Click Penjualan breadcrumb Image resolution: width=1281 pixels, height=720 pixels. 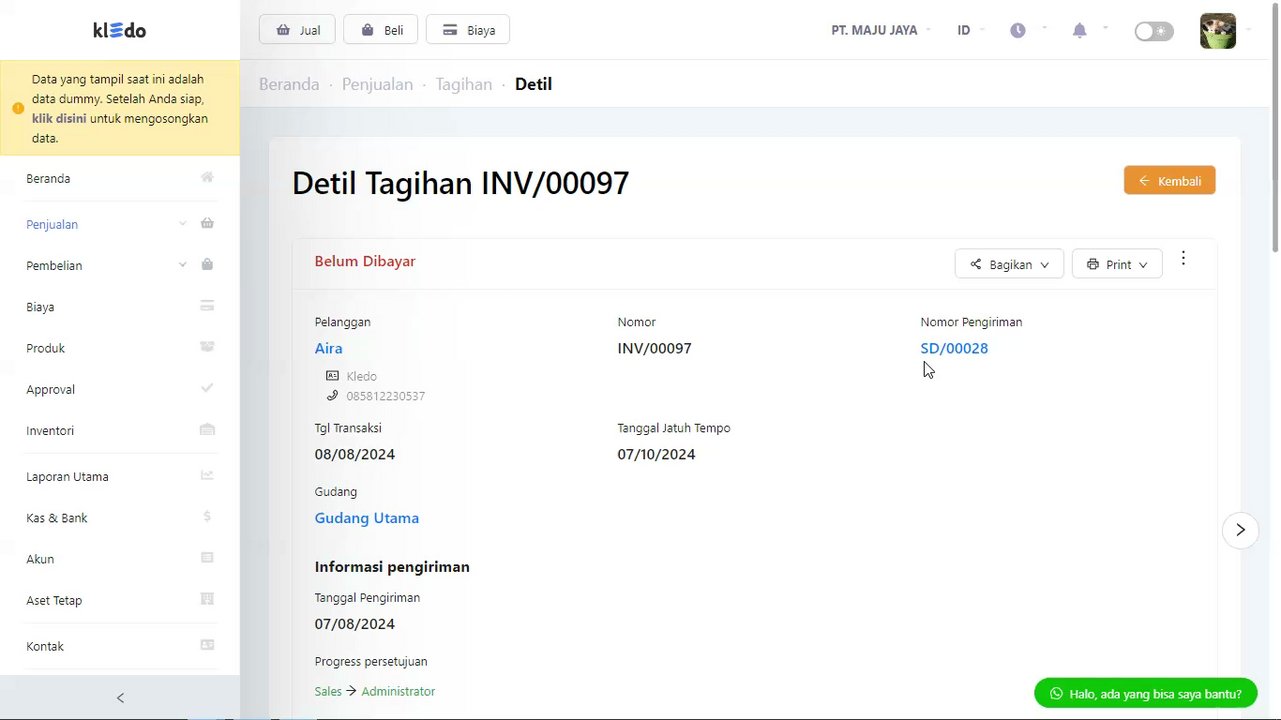377,84
